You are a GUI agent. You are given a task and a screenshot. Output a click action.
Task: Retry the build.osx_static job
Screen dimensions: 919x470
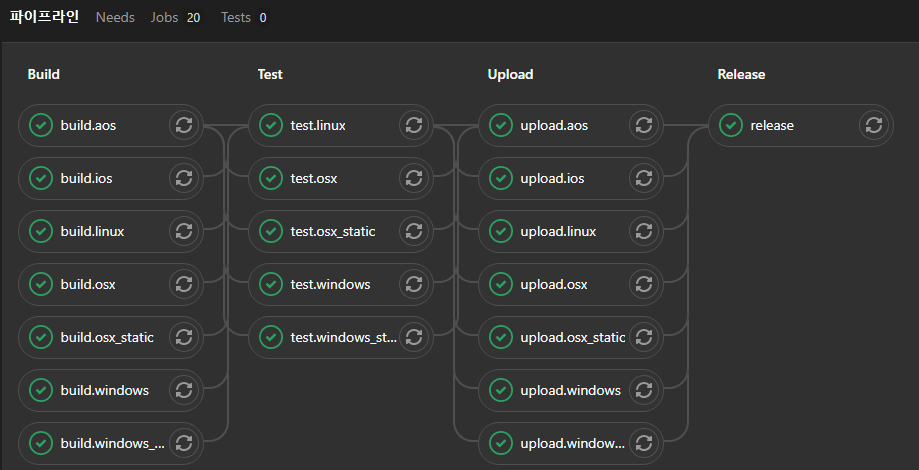184,337
